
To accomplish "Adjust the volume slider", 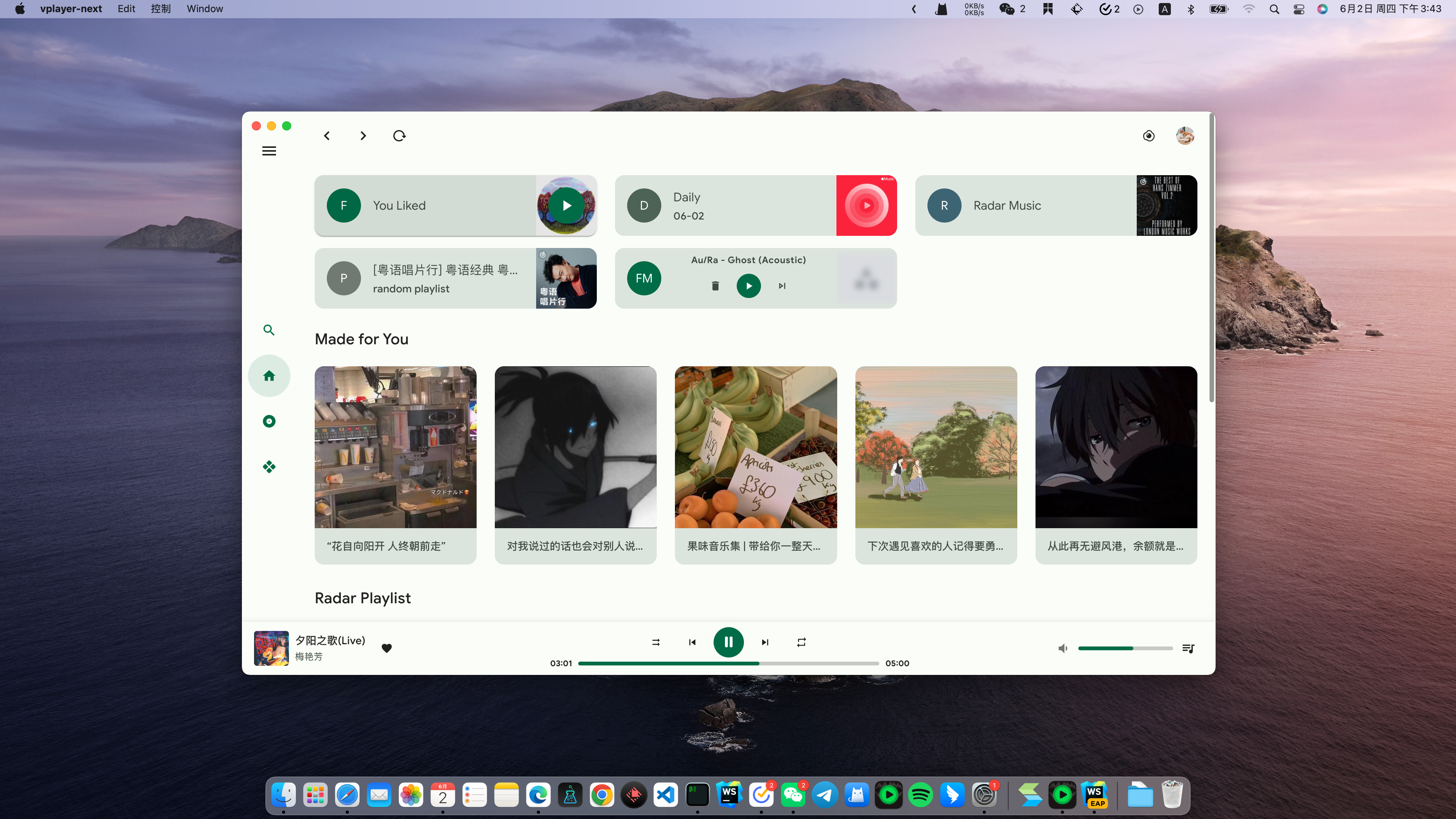I will [1125, 648].
